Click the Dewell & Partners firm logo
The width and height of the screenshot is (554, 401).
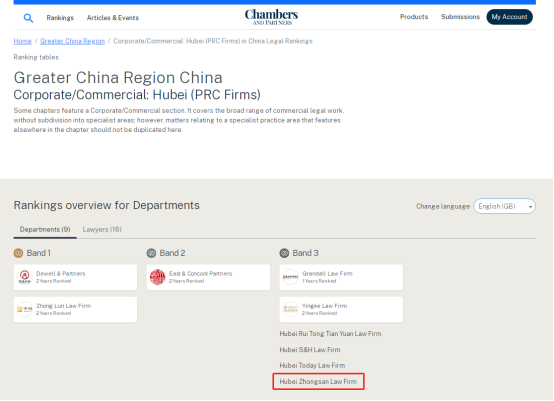point(25,277)
